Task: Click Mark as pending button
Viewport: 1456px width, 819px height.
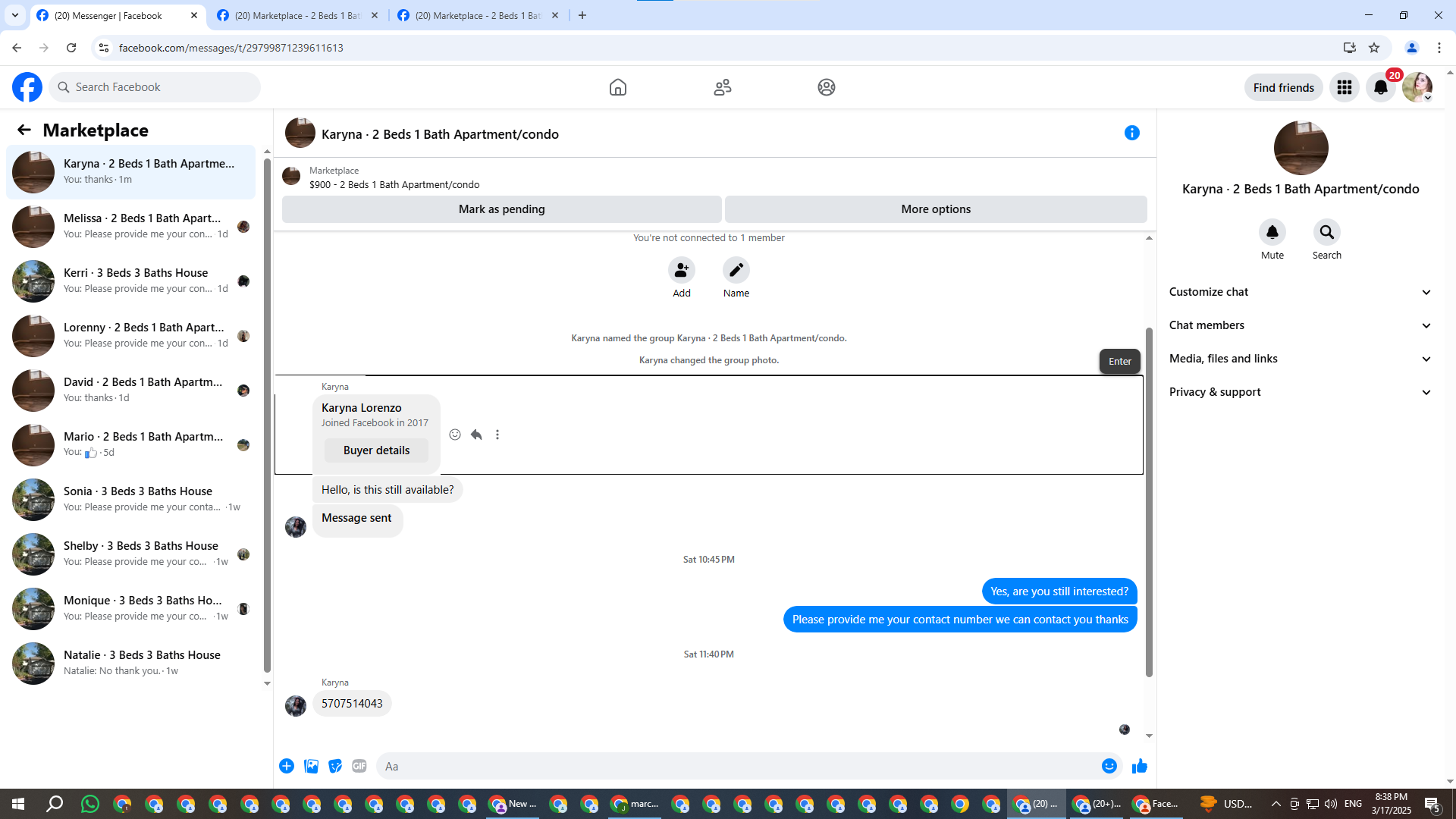Action: click(501, 209)
